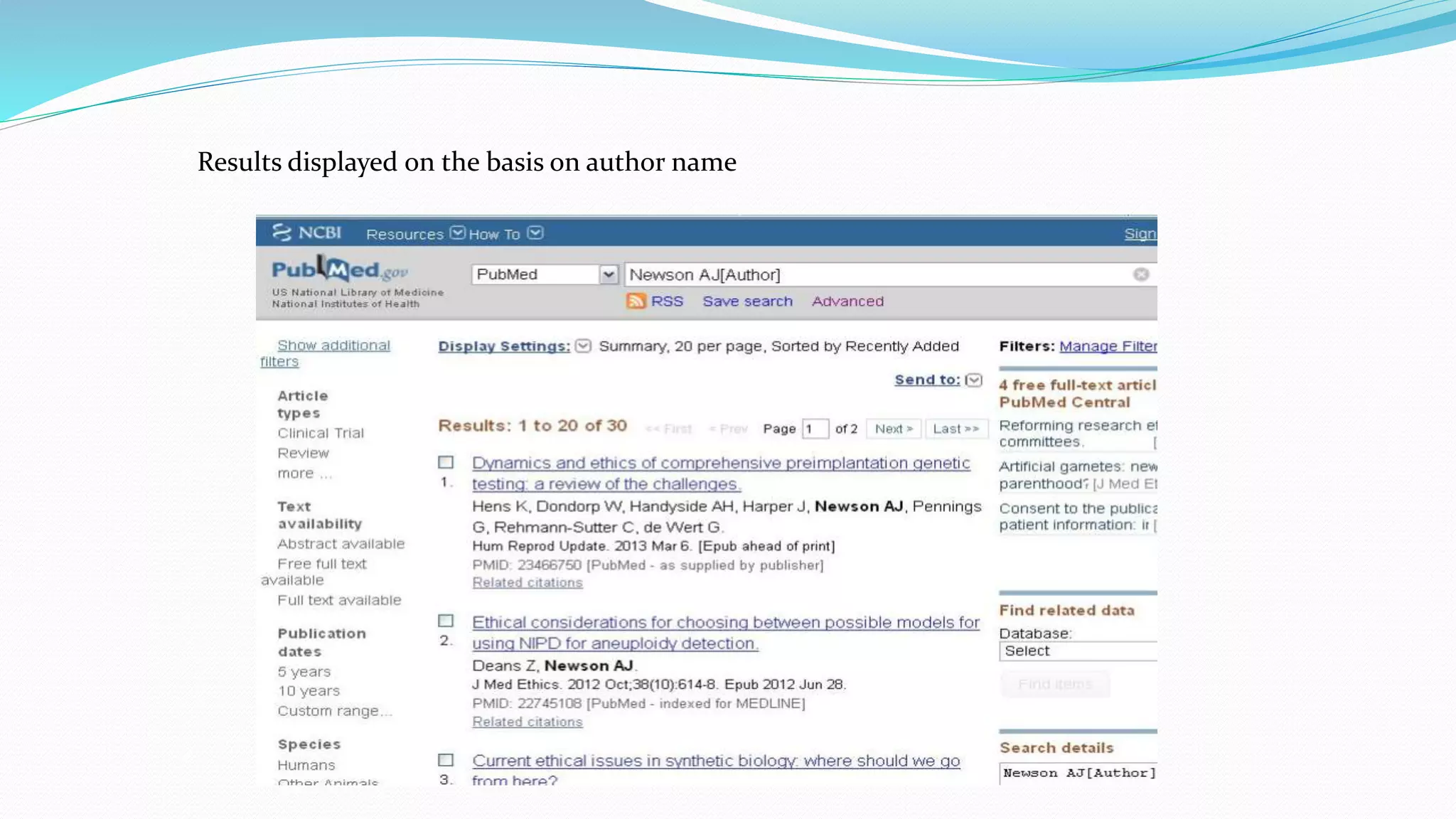Click the Find items button
1456x819 pixels.
(x=1055, y=684)
